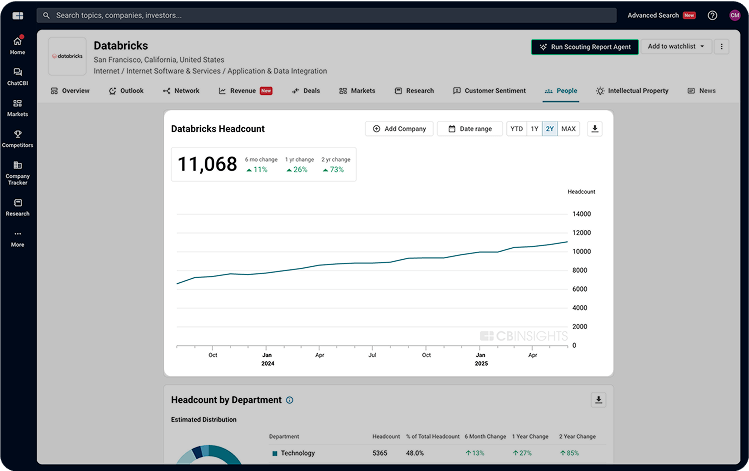Viewport: 749px width, 471px height.
Task: Click the Add Company button
Action: (399, 129)
